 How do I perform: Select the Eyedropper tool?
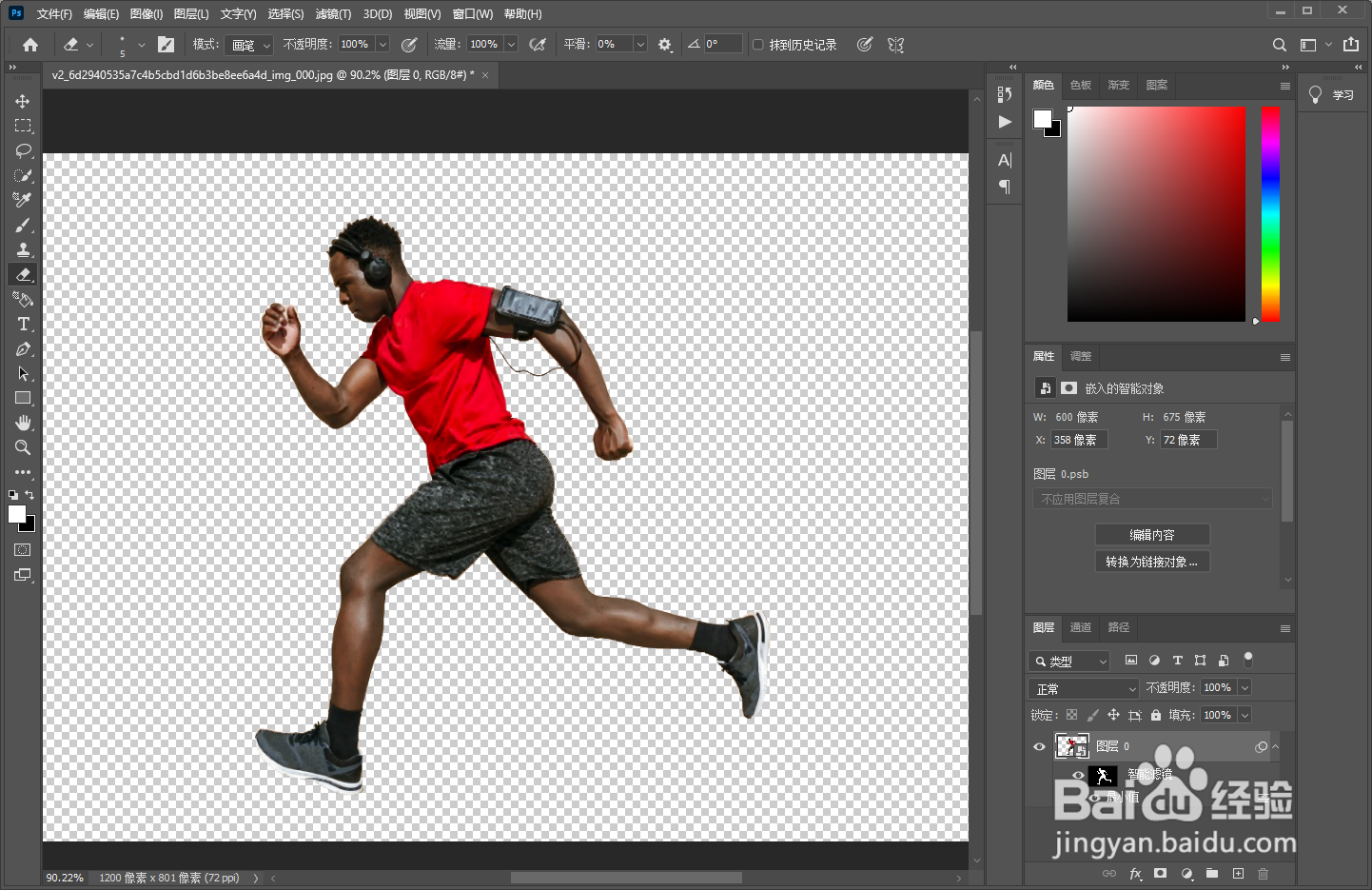23,200
